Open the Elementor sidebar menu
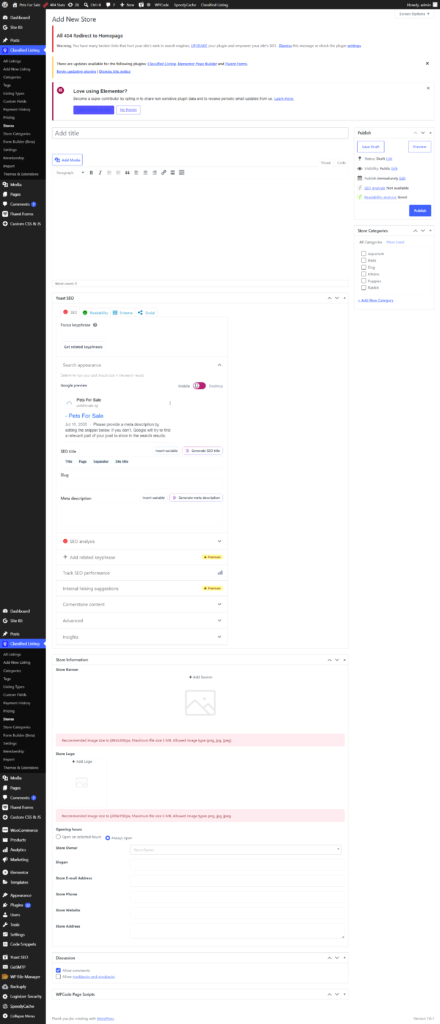The image size is (440, 1024). [x=23, y=872]
